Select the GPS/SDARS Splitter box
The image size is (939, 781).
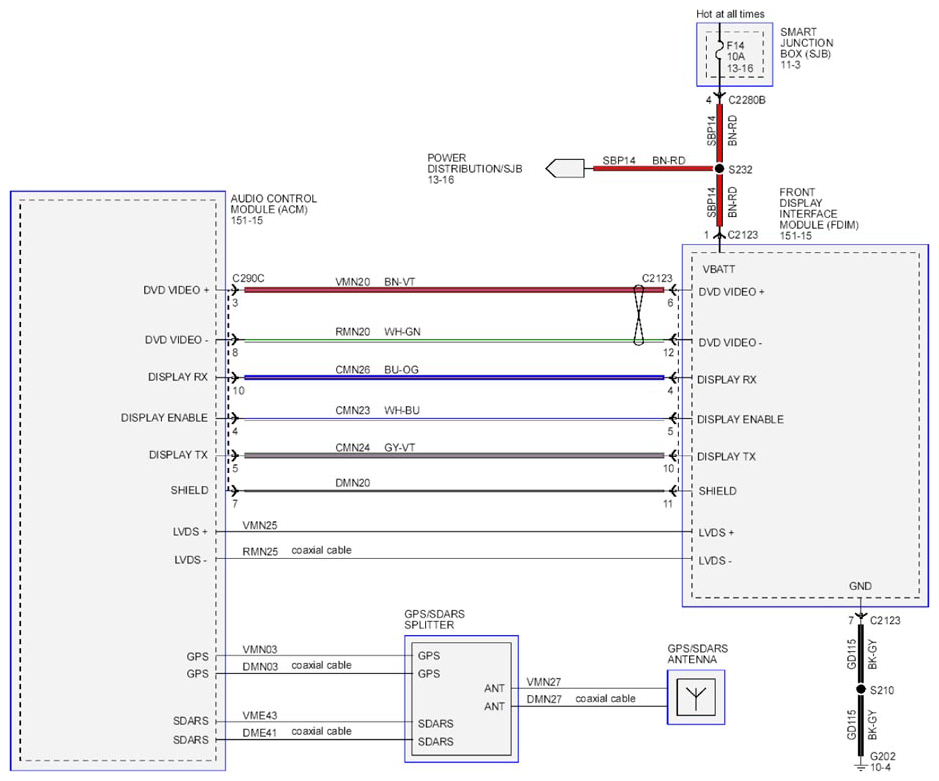coord(461,699)
